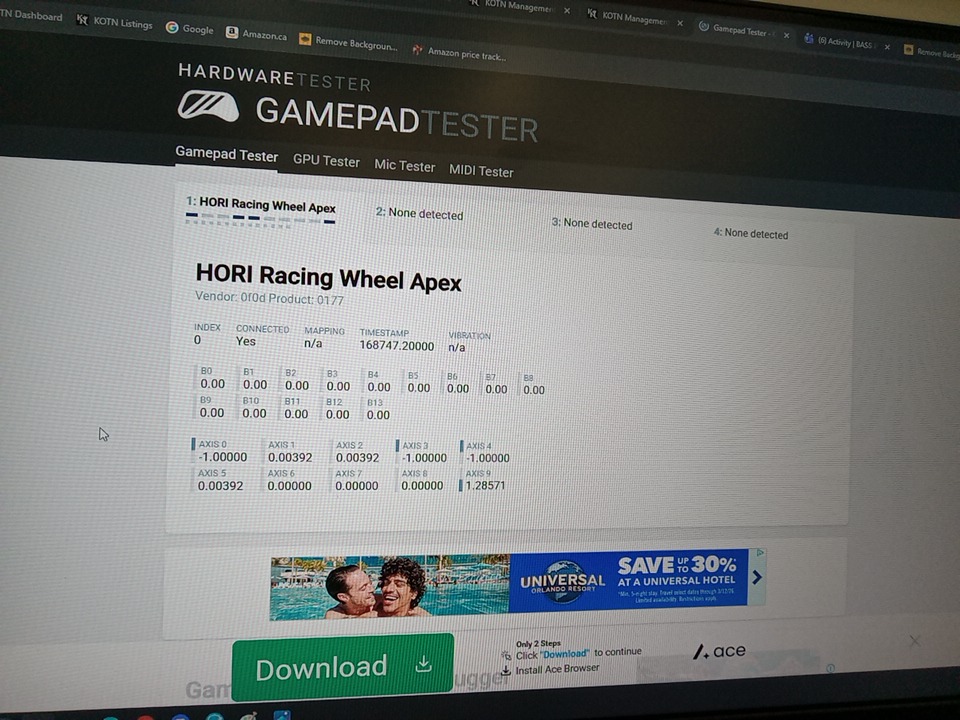The image size is (960, 720).
Task: Select gamepad slot 1 HORI Racing Wheel Apex
Action: 260,206
